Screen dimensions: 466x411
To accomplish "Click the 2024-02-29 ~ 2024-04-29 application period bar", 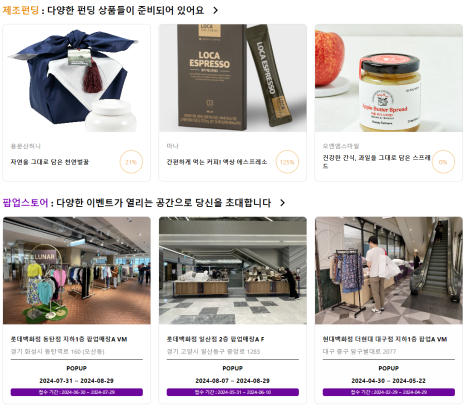I will [x=389, y=392].
